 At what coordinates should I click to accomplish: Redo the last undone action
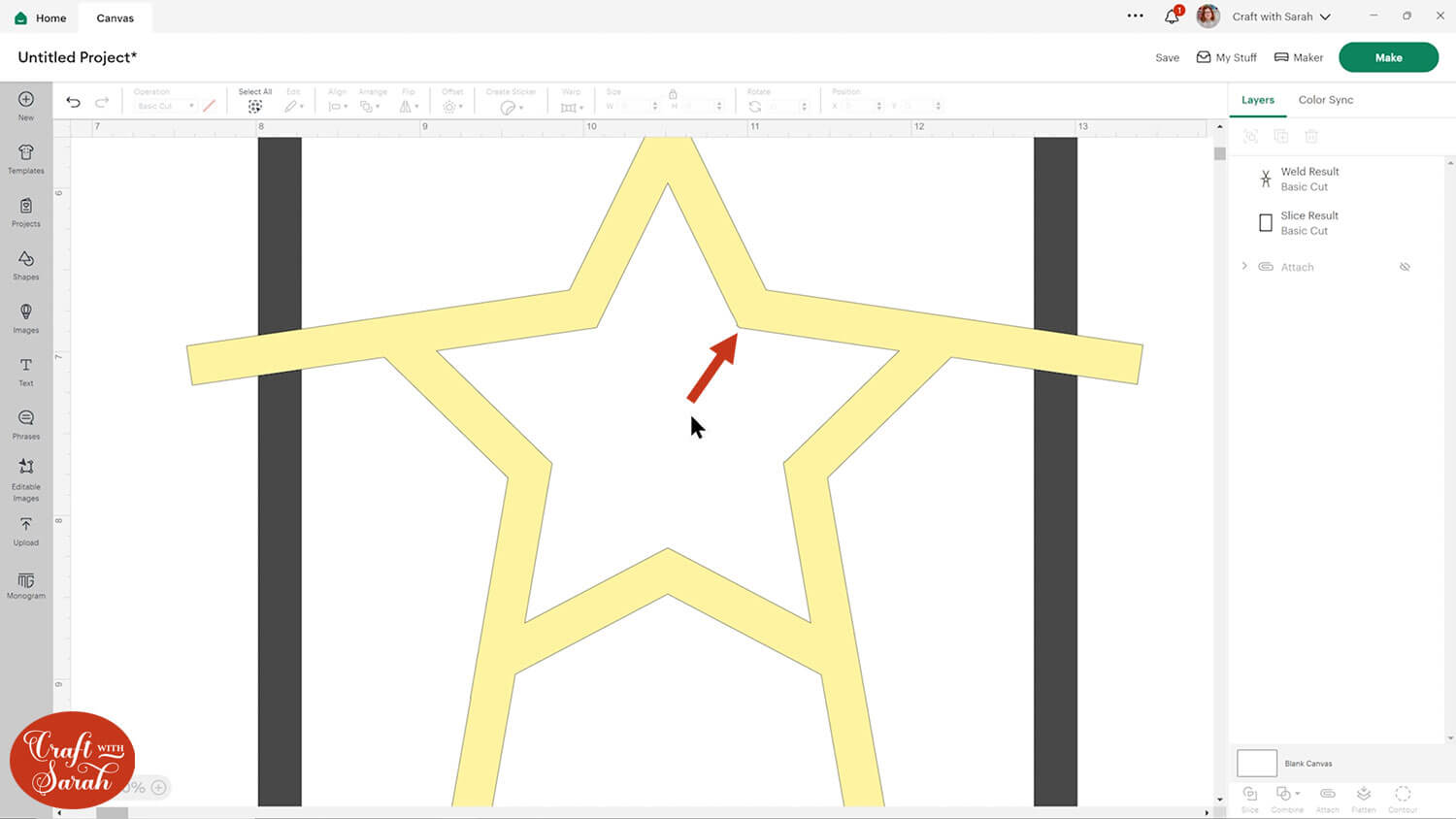click(102, 102)
